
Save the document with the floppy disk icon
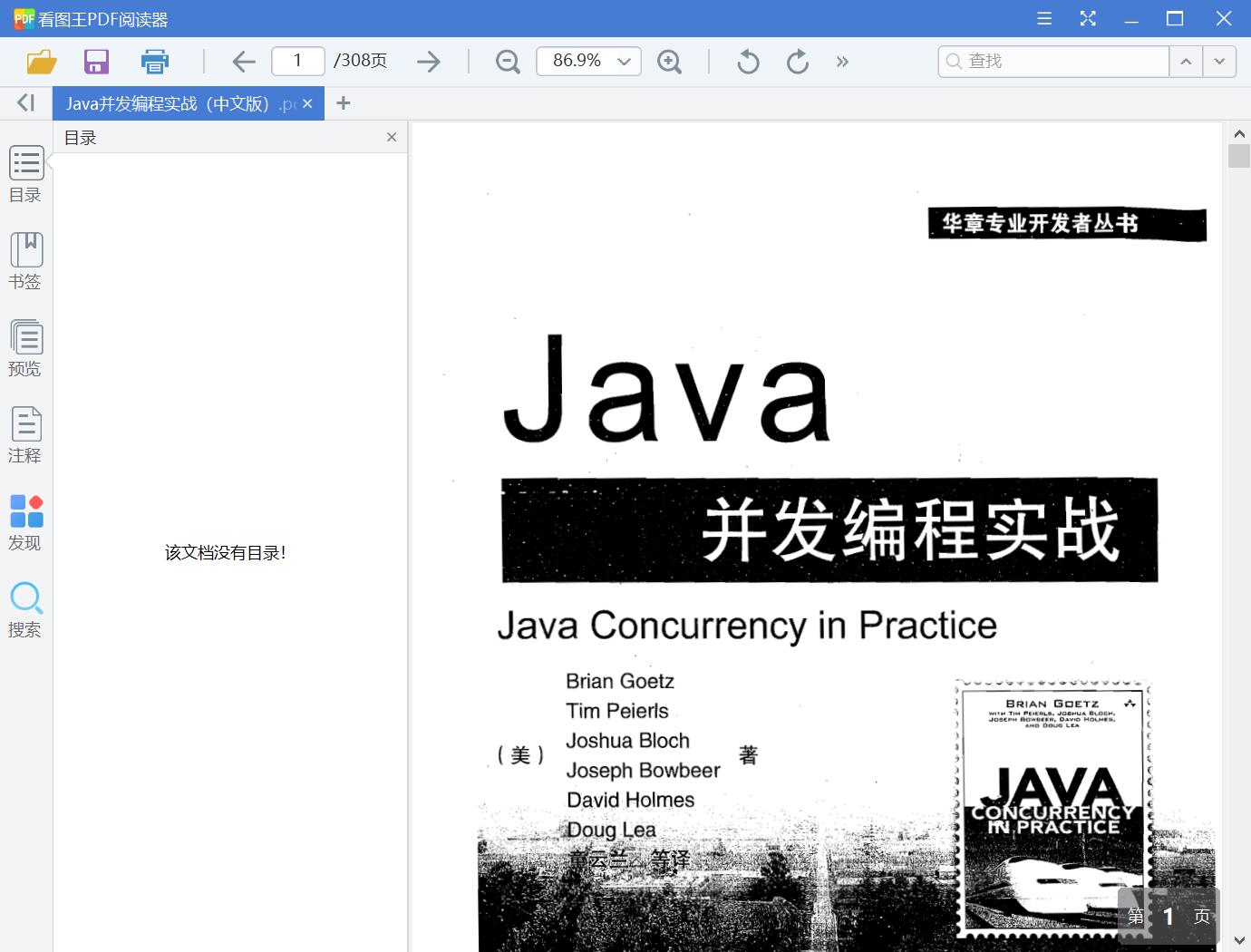click(96, 61)
